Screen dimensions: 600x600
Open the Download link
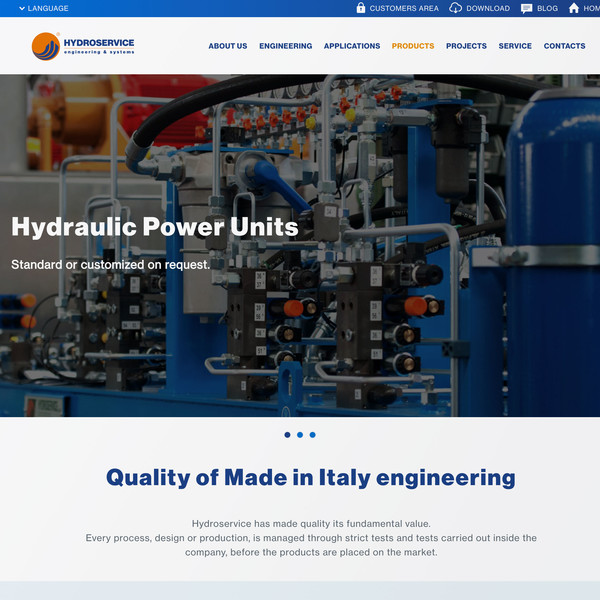tap(488, 8)
